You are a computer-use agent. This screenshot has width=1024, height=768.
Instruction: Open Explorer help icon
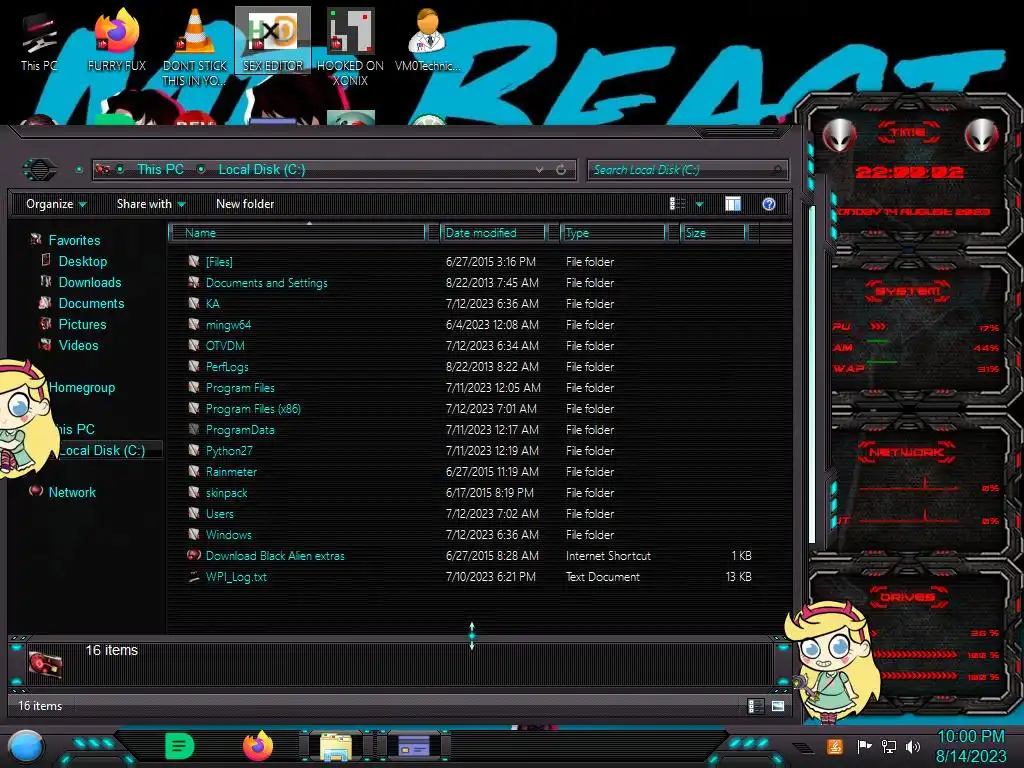pyautogui.click(x=769, y=204)
